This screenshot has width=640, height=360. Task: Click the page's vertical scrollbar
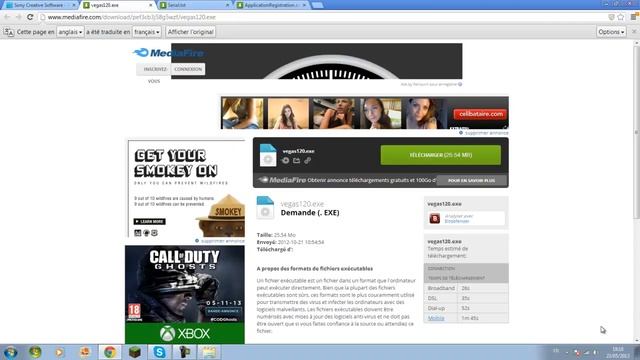(x=636, y=132)
